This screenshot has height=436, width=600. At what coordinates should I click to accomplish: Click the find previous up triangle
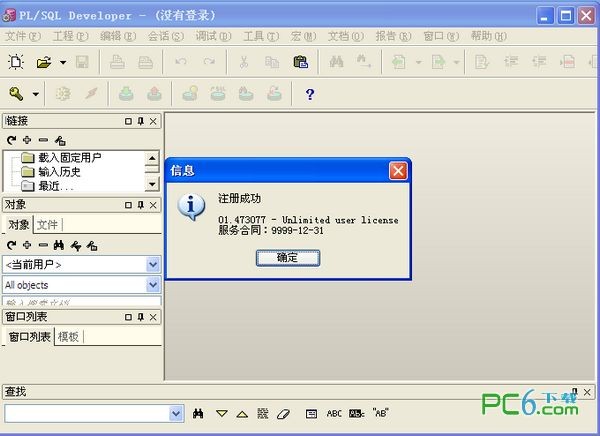click(242, 414)
